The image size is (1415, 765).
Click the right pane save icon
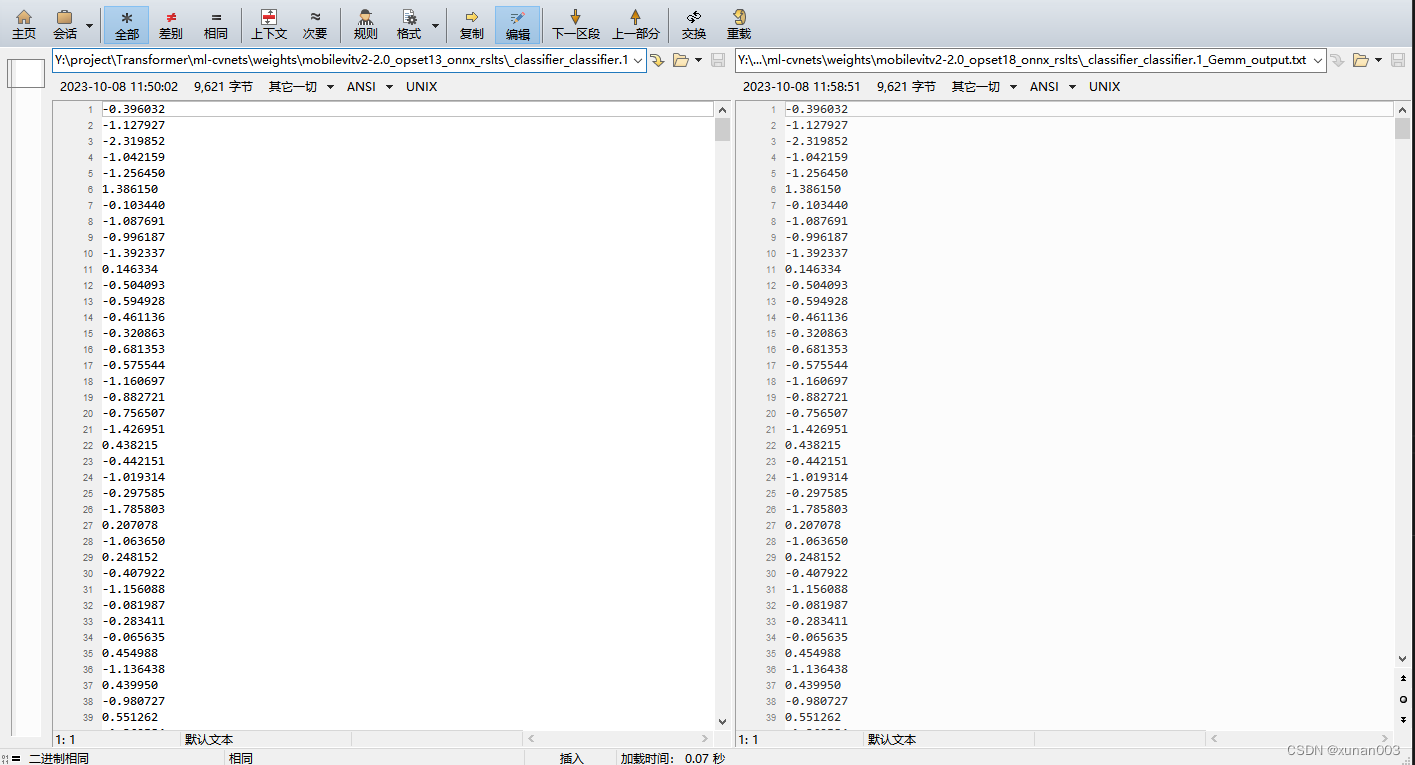(x=1398, y=61)
